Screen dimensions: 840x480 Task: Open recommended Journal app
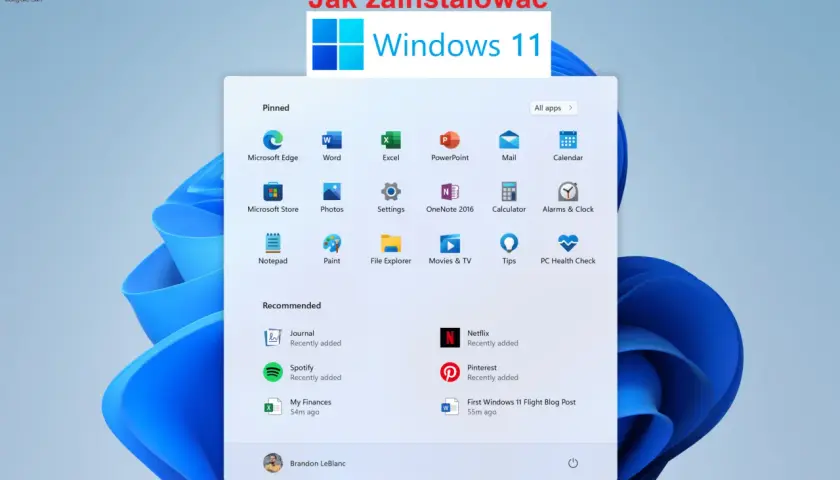pos(303,338)
